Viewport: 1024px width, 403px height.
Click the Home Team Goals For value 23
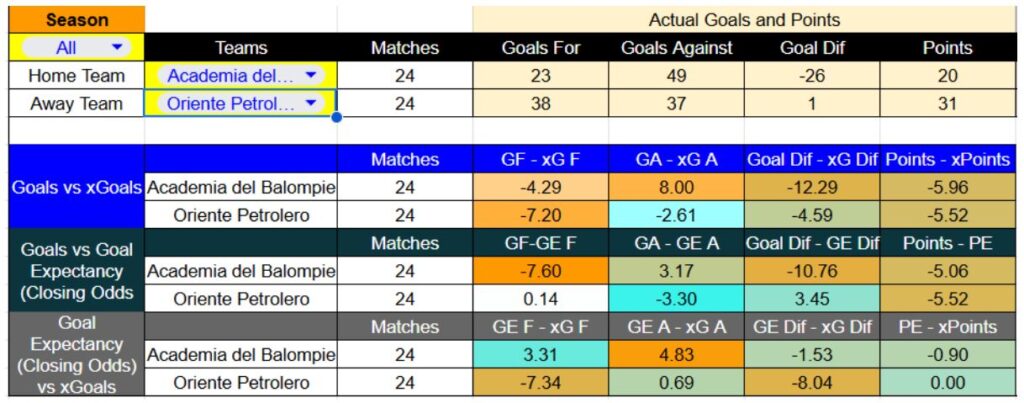[540, 75]
